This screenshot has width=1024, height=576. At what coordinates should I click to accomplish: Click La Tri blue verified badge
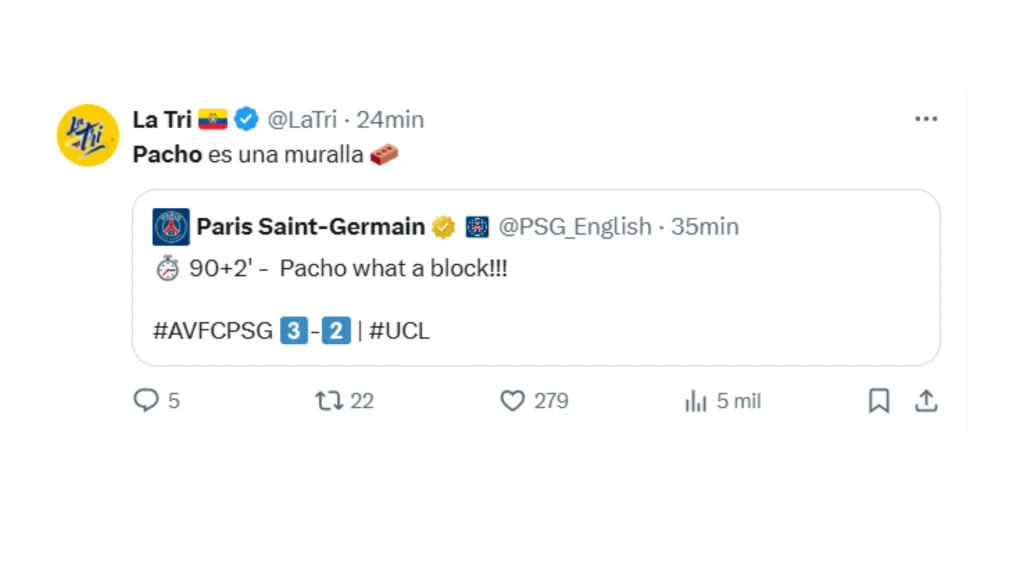point(247,120)
